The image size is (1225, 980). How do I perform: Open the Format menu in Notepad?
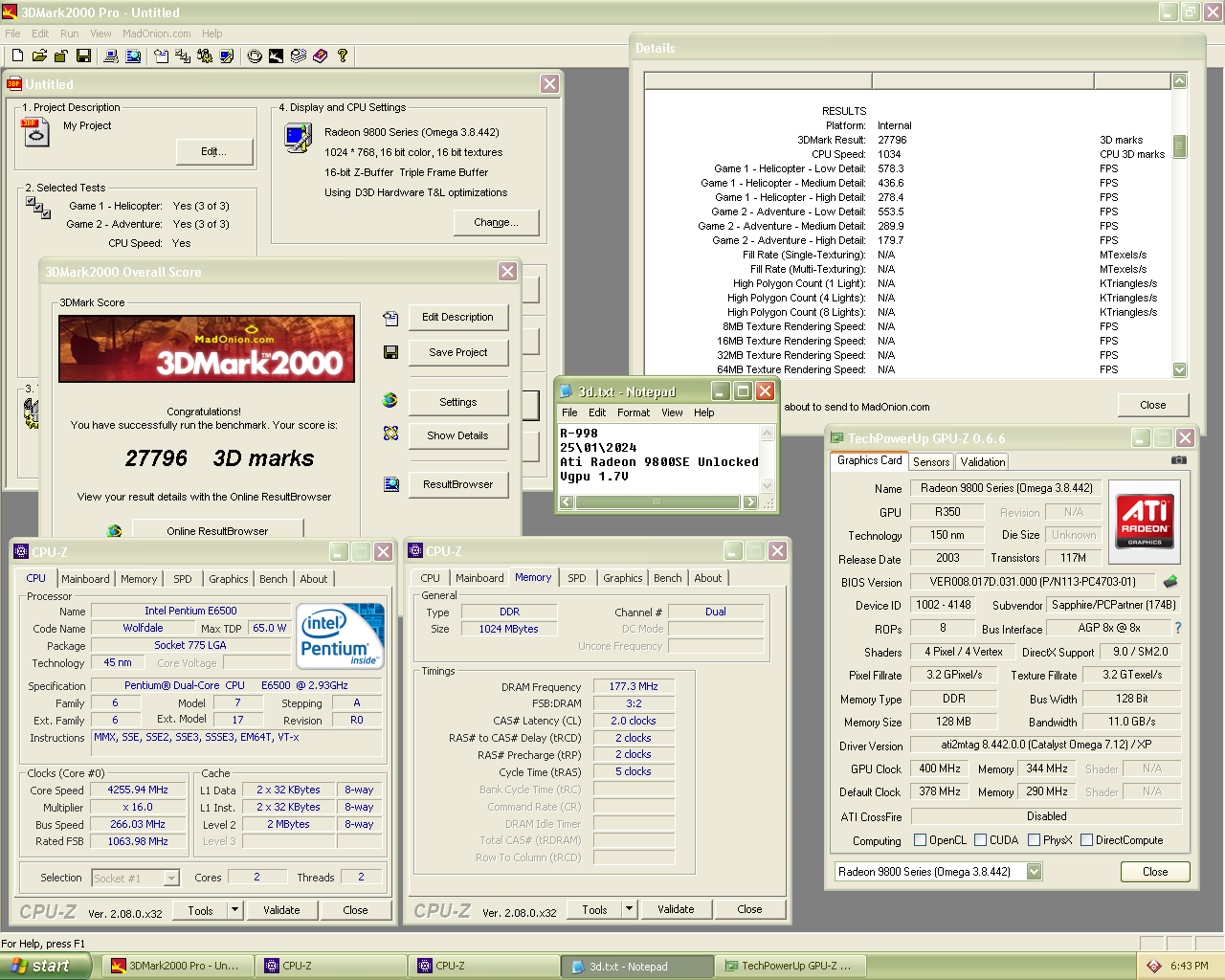click(634, 412)
